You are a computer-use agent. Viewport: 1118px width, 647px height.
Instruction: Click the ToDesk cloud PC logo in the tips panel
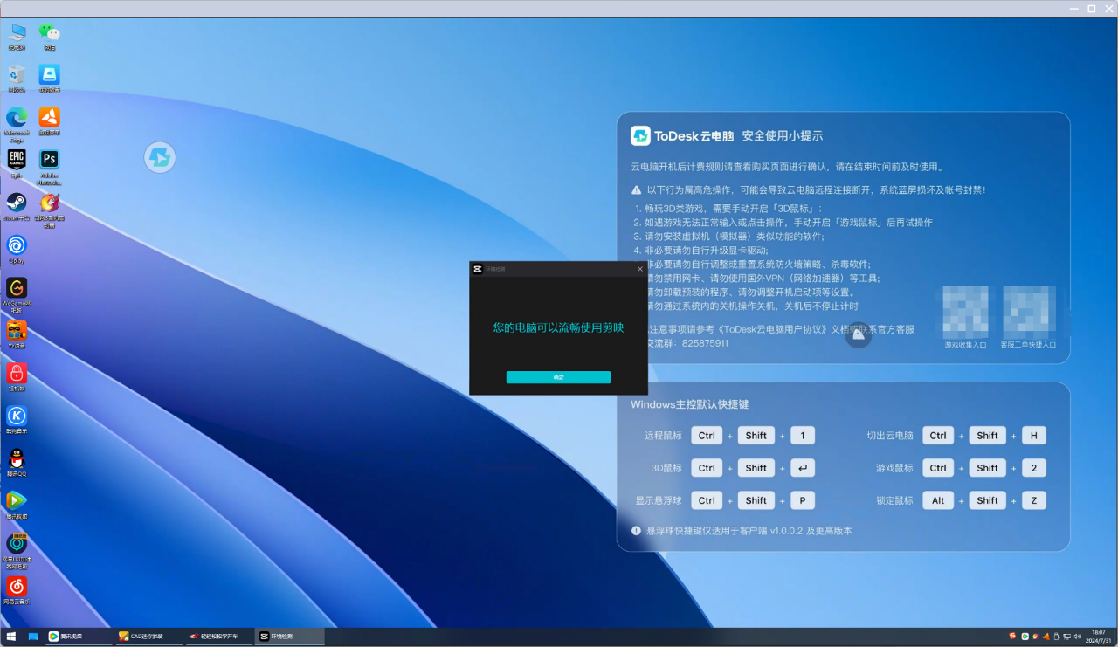tap(640, 136)
